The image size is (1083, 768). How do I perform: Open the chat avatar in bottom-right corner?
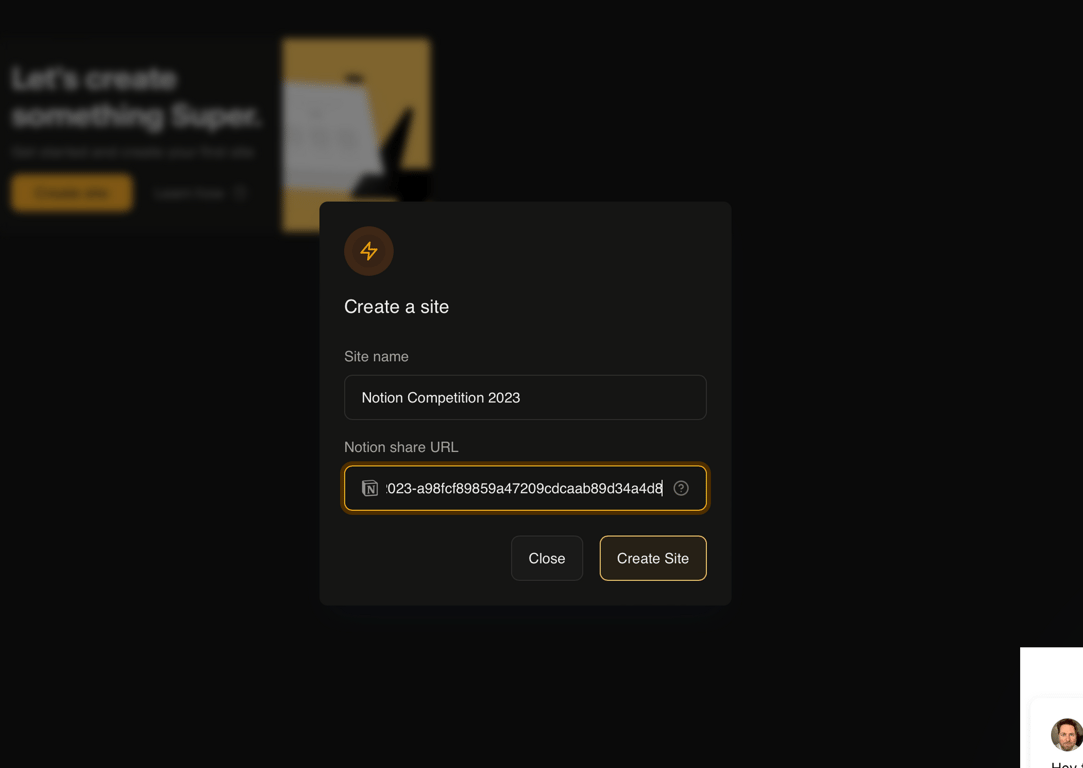[x=1066, y=734]
